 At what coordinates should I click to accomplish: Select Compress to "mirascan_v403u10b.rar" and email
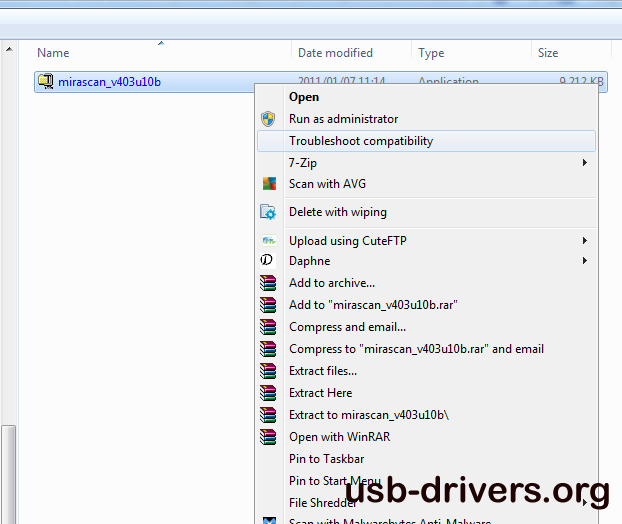[426, 349]
